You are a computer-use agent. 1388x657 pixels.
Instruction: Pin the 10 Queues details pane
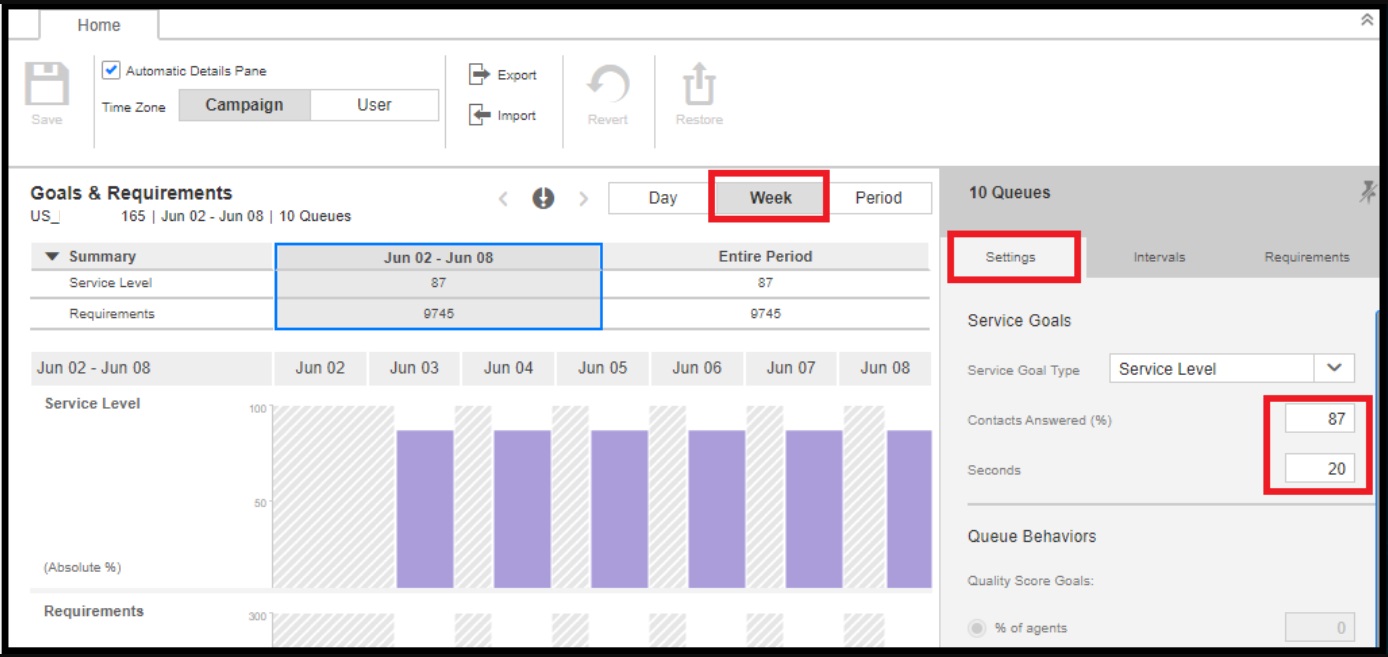(1367, 193)
